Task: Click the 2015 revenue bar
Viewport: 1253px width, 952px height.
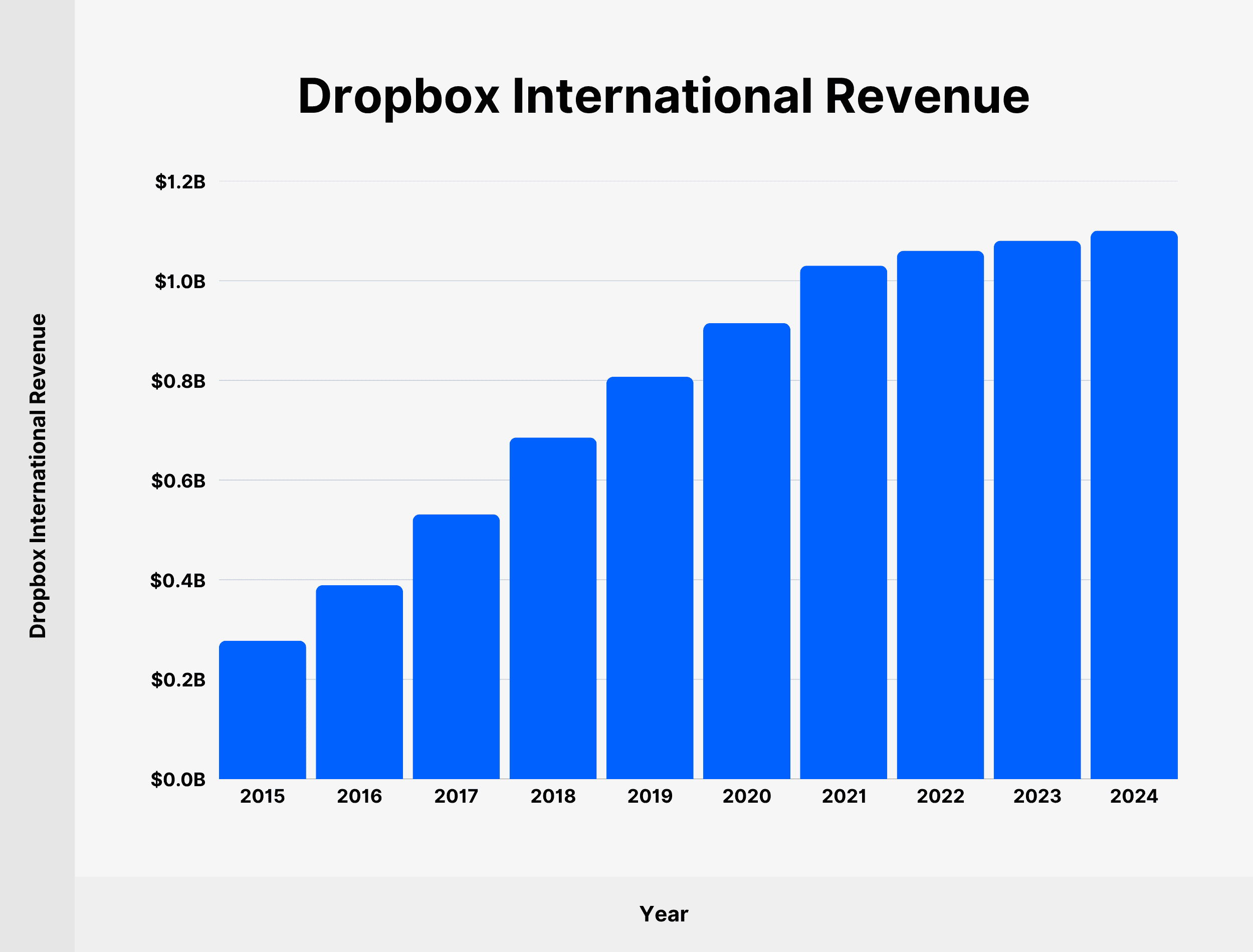Action: 263,710
